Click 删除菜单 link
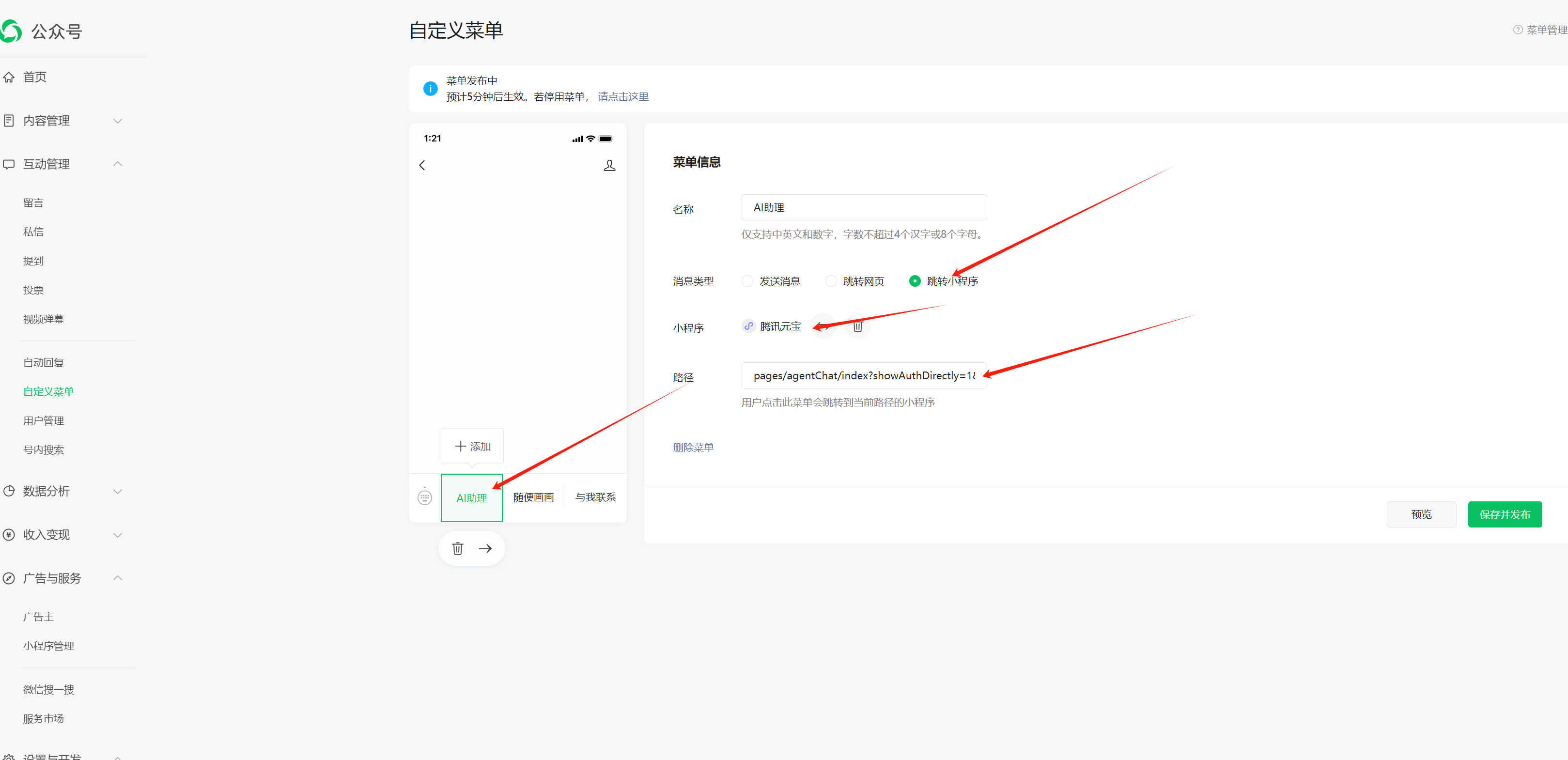Screen dimensions: 1568x760 693,447
